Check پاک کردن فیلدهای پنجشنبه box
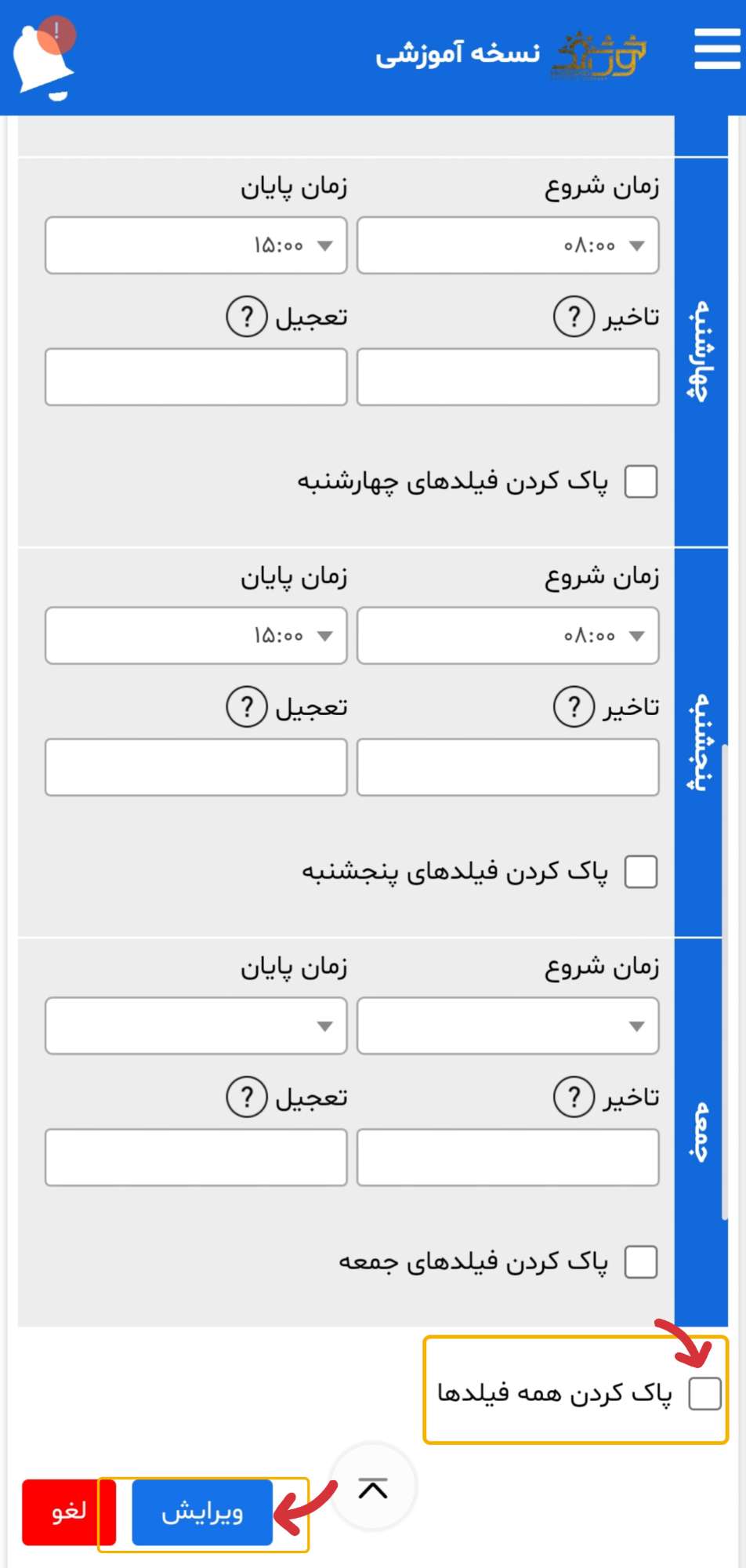 (x=641, y=872)
